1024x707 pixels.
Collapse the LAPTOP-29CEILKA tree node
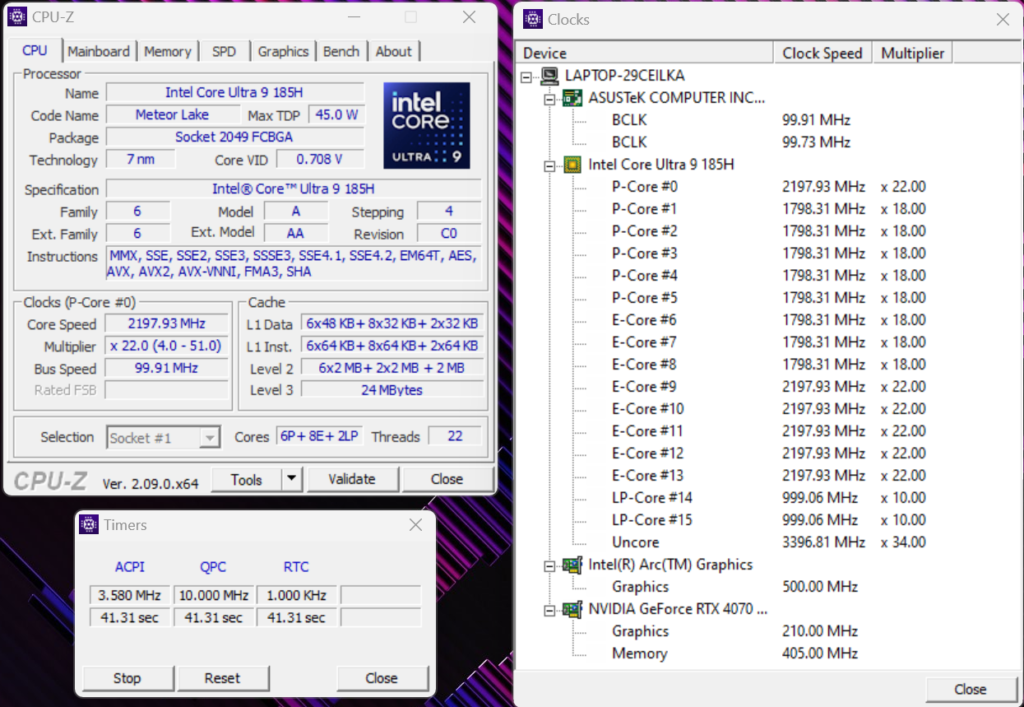click(x=527, y=76)
